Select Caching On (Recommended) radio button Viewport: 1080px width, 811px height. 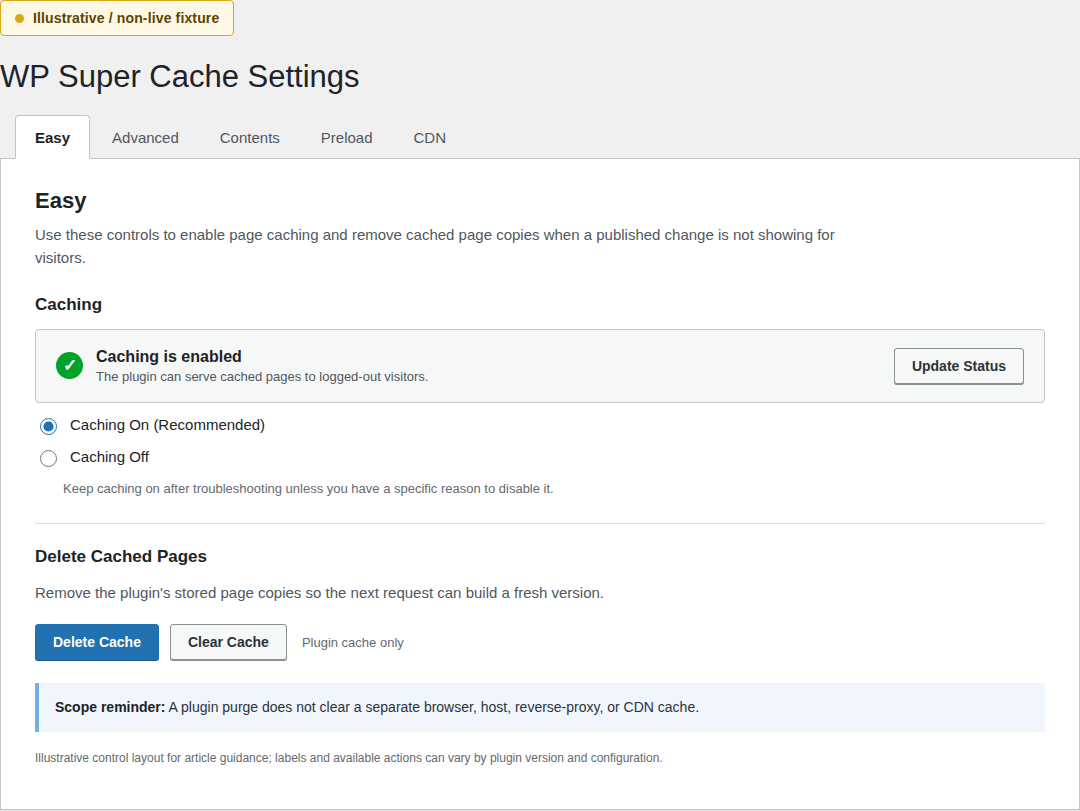coord(48,427)
